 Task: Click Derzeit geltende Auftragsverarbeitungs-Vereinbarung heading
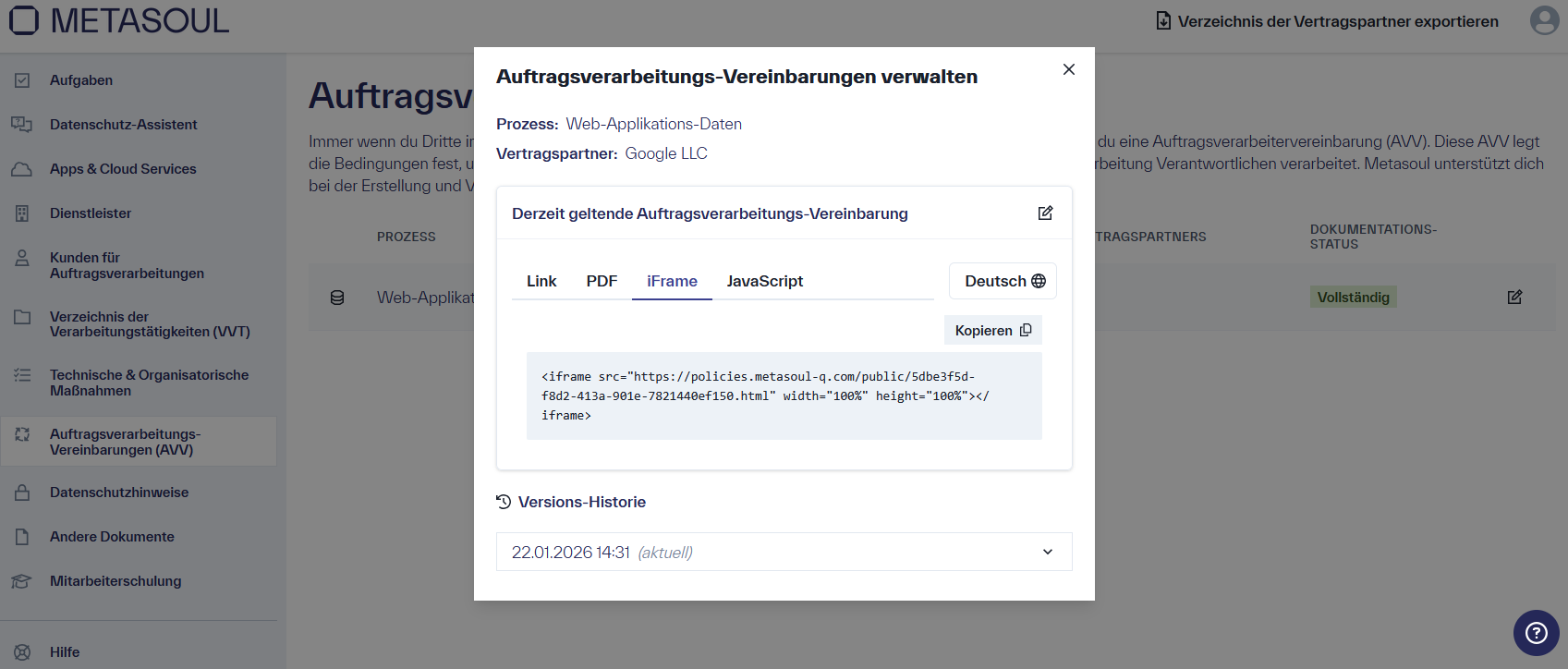pos(710,213)
